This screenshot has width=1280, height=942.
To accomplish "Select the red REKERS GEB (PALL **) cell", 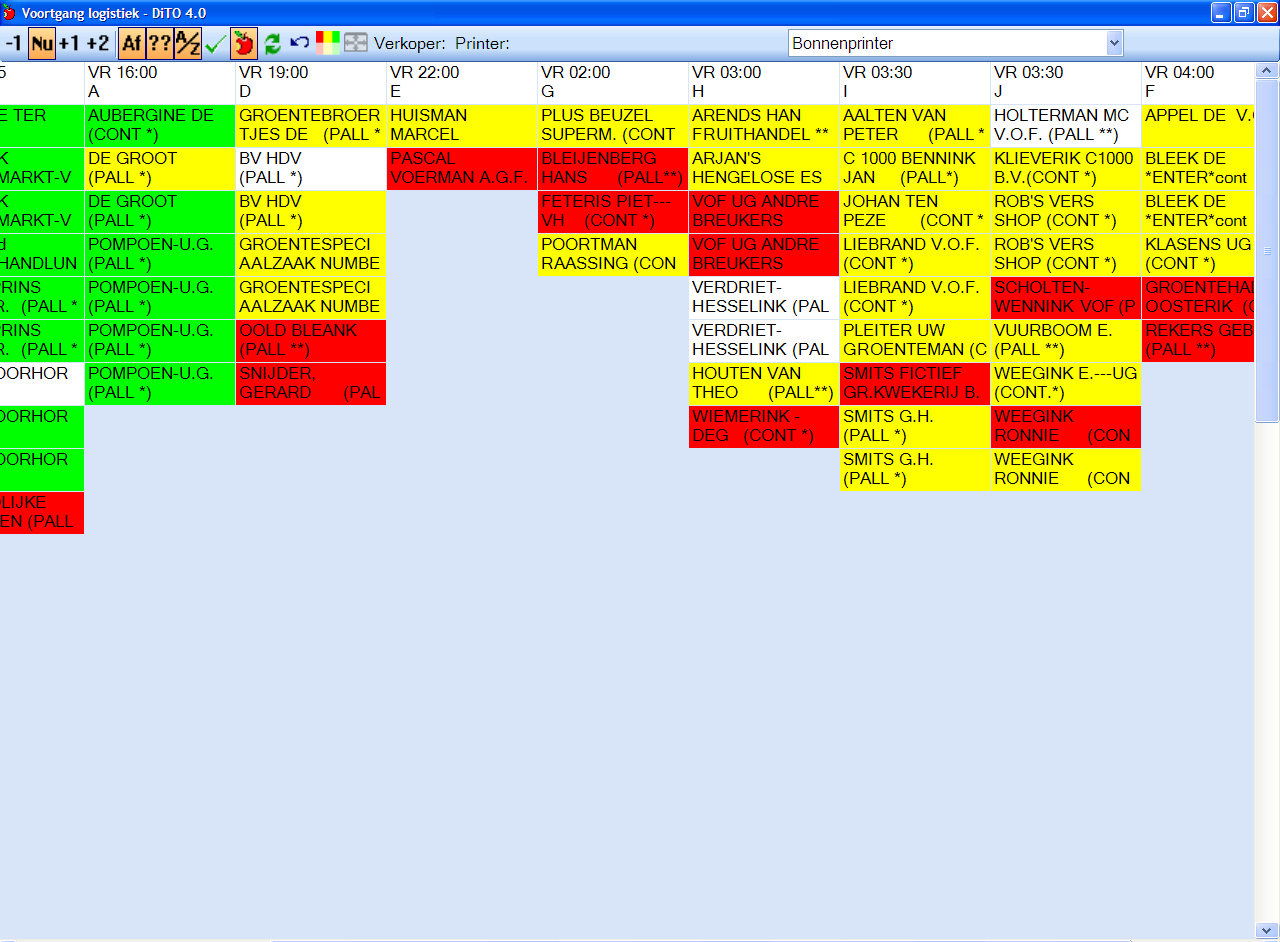I will tap(1198, 340).
